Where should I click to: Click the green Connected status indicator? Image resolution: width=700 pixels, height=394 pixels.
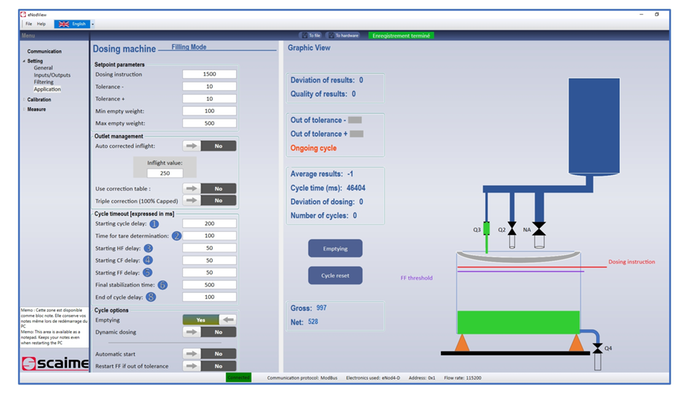(238, 377)
